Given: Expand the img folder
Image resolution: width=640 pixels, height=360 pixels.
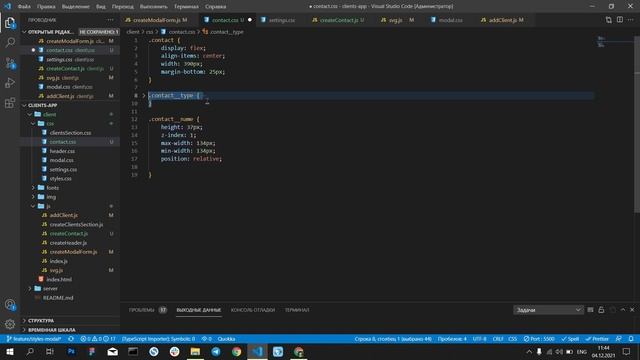Looking at the screenshot, I should pyautogui.click(x=33, y=197).
